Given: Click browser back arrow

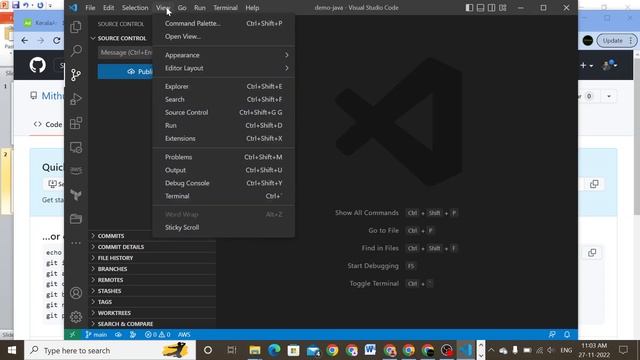Looking at the screenshot, I should click(x=24, y=40).
